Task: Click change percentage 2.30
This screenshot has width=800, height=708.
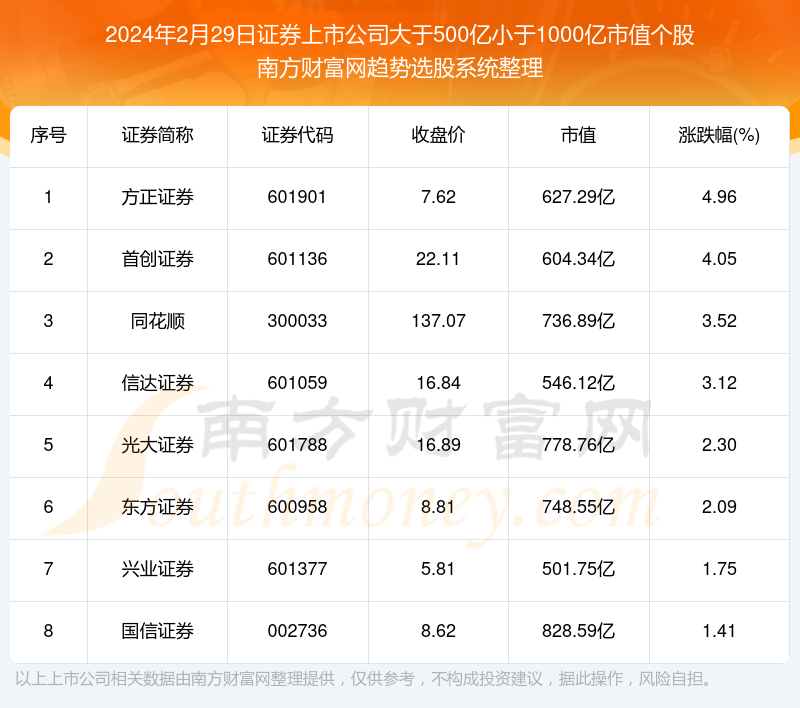Action: 719,445
